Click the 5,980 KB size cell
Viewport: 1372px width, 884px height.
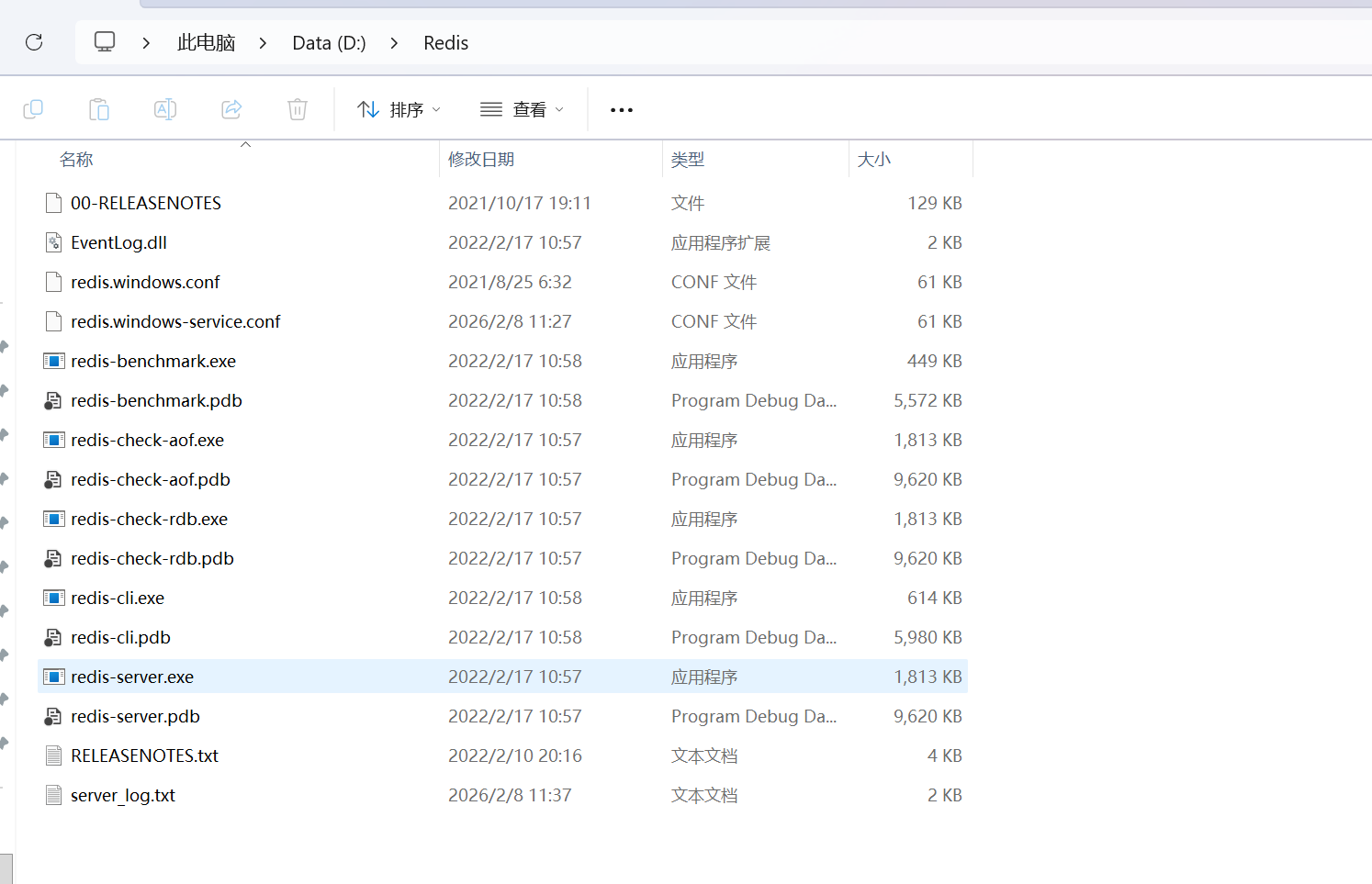(928, 637)
